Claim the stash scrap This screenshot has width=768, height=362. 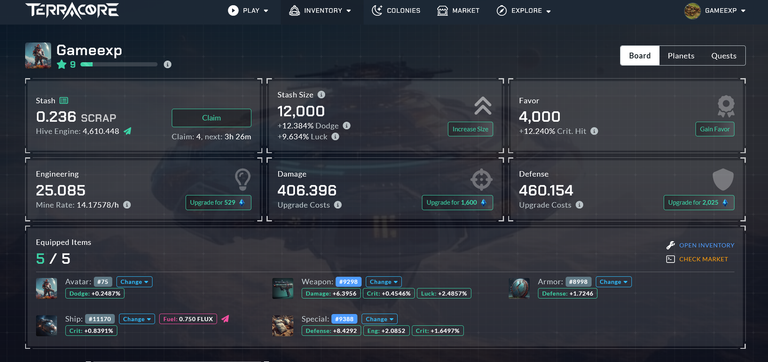click(211, 118)
